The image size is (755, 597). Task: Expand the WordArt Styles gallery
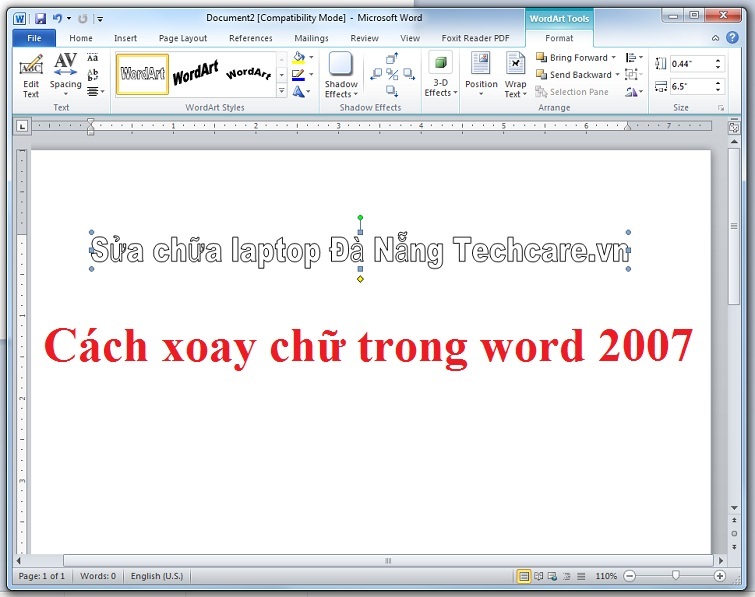(282, 91)
